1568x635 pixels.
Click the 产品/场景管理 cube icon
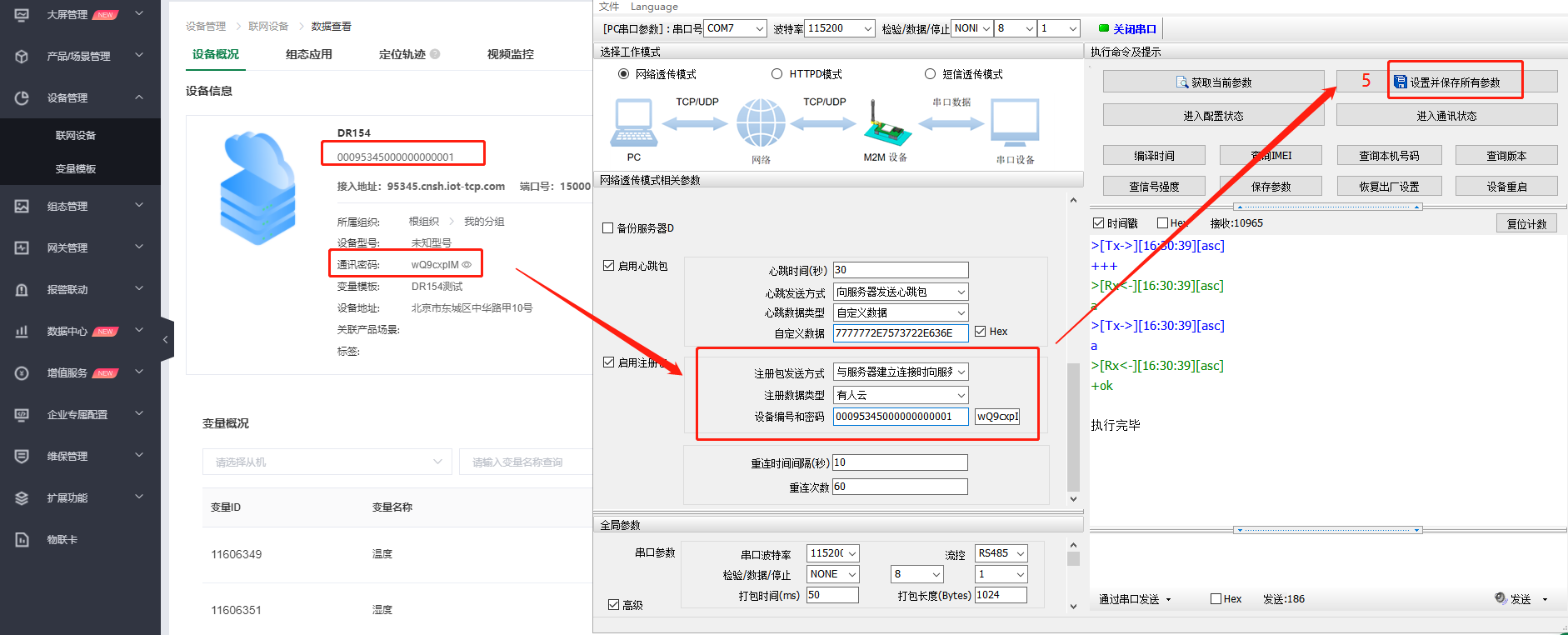tap(22, 56)
